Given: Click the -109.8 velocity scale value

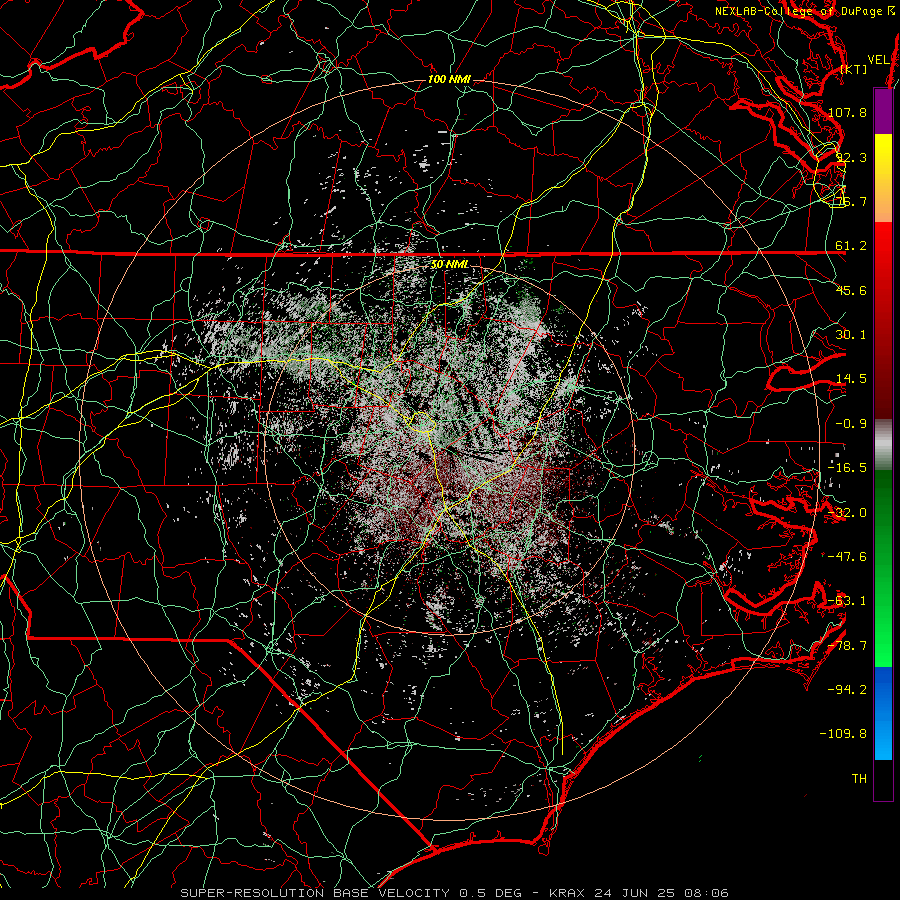Looking at the screenshot, I should [844, 734].
